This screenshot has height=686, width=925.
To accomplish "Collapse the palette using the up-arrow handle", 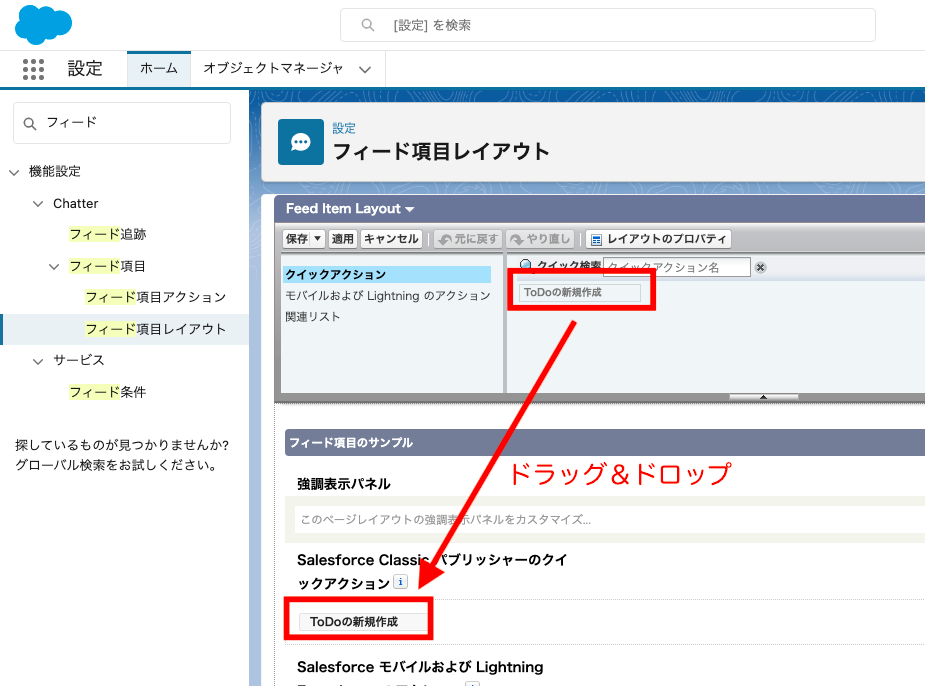I will click(x=763, y=397).
